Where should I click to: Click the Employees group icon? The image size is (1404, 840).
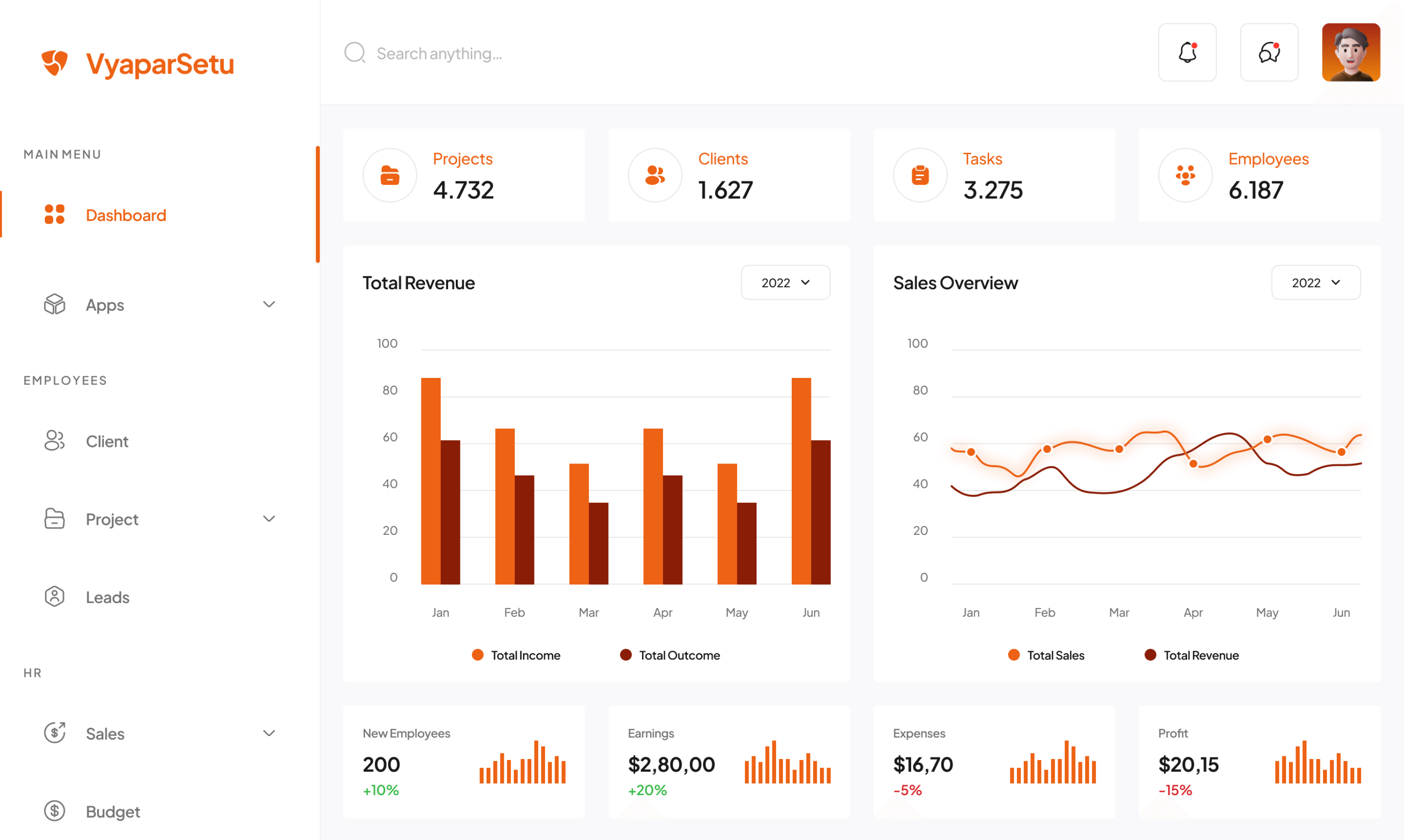click(1185, 176)
